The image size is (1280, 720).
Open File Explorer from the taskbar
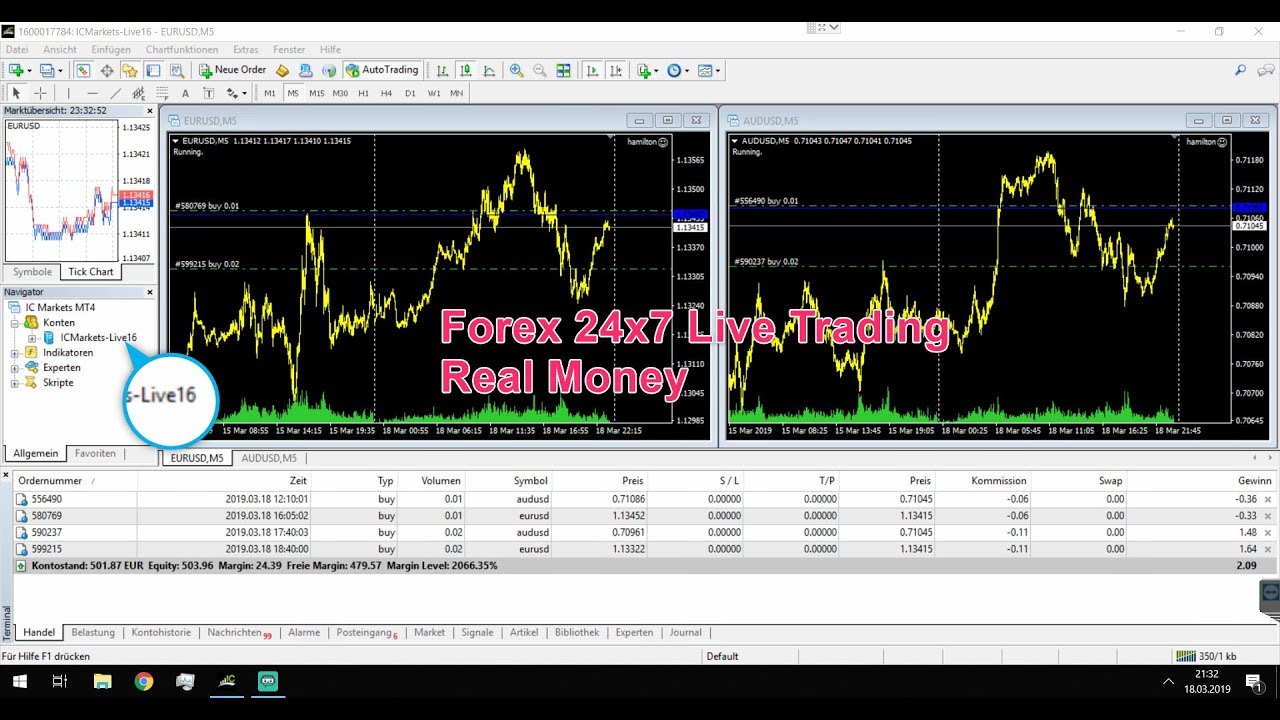click(x=102, y=682)
